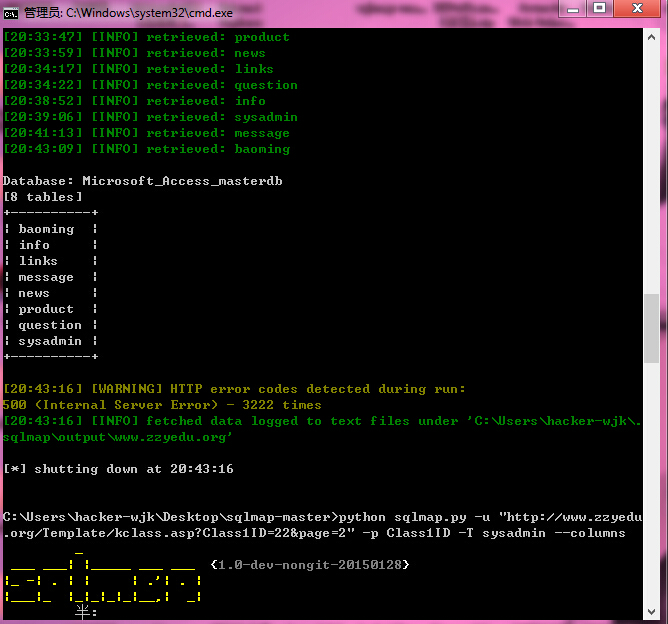Click the scrollbar down arrow
The image size is (668, 624).
[651, 612]
